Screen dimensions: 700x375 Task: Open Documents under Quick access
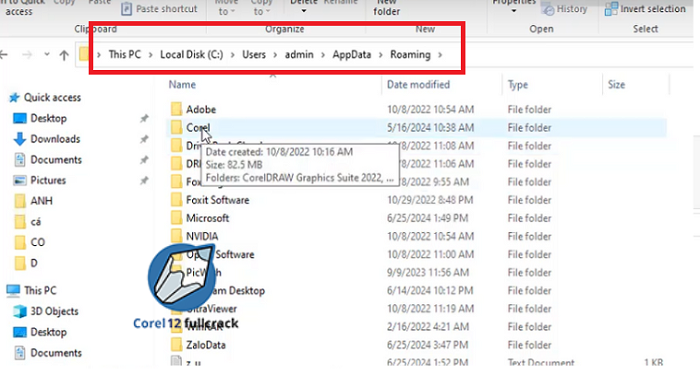[x=56, y=159]
